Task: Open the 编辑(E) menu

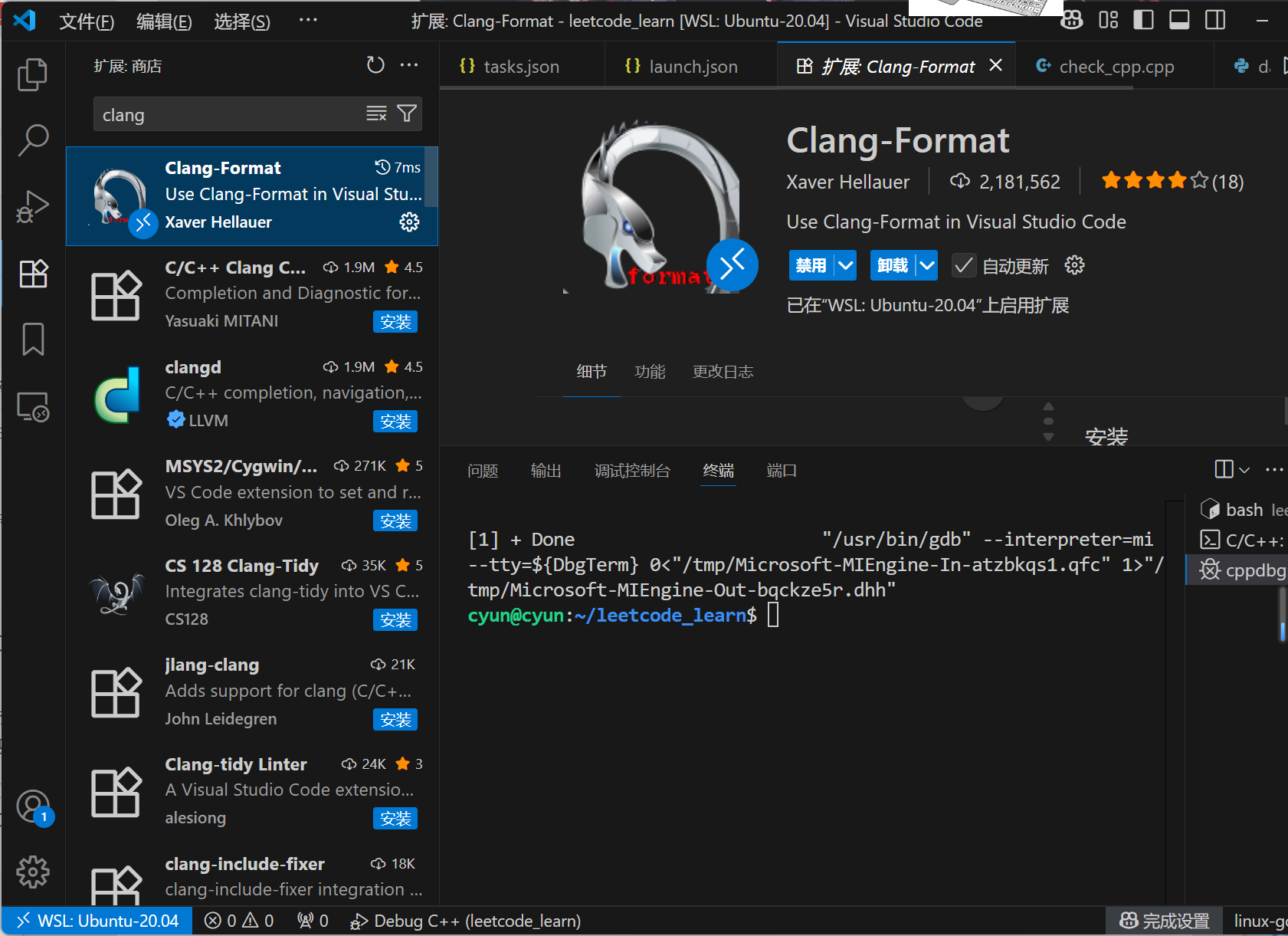Action: tap(164, 21)
